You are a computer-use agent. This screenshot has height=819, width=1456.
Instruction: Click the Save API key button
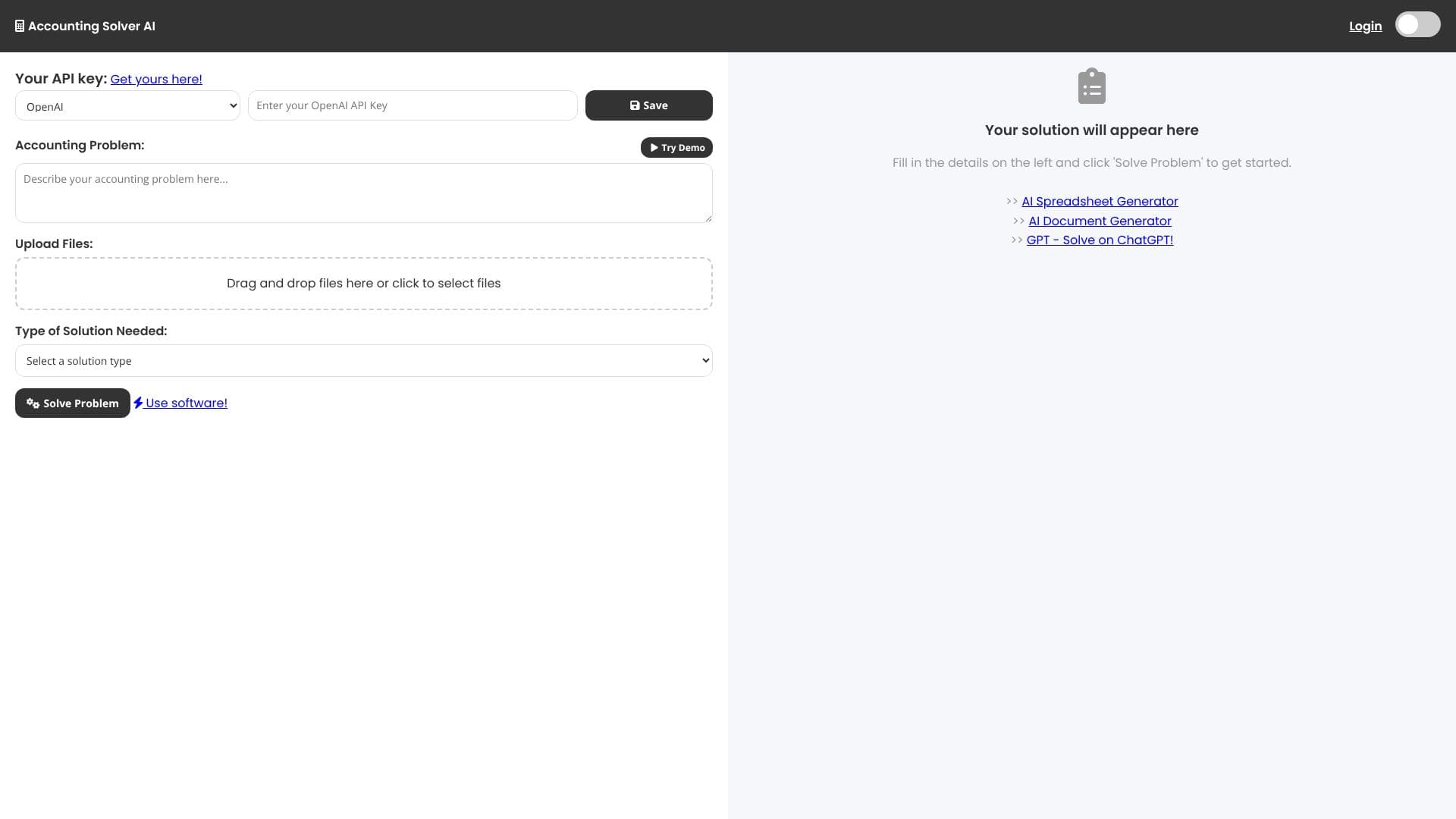point(649,105)
